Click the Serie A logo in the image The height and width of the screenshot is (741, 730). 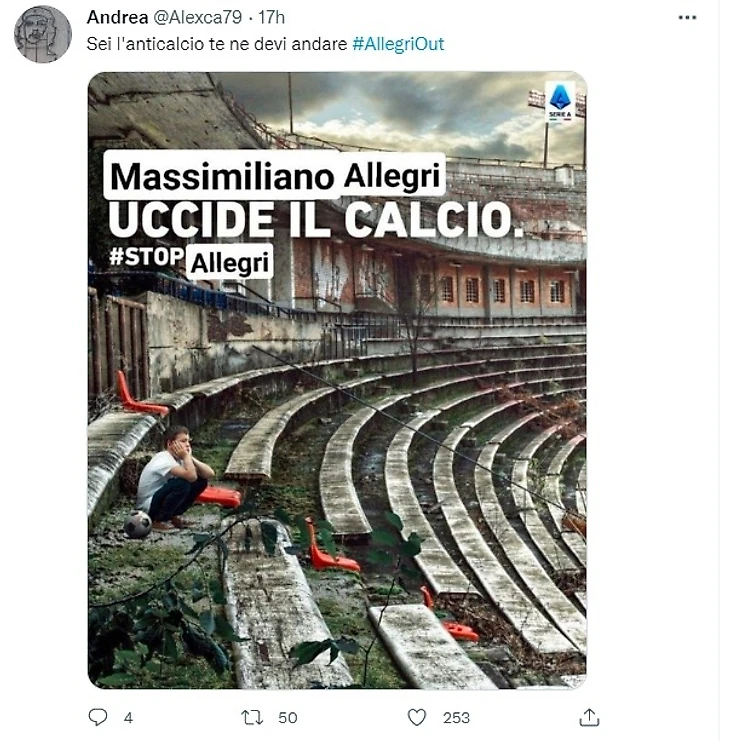pyautogui.click(x=560, y=102)
